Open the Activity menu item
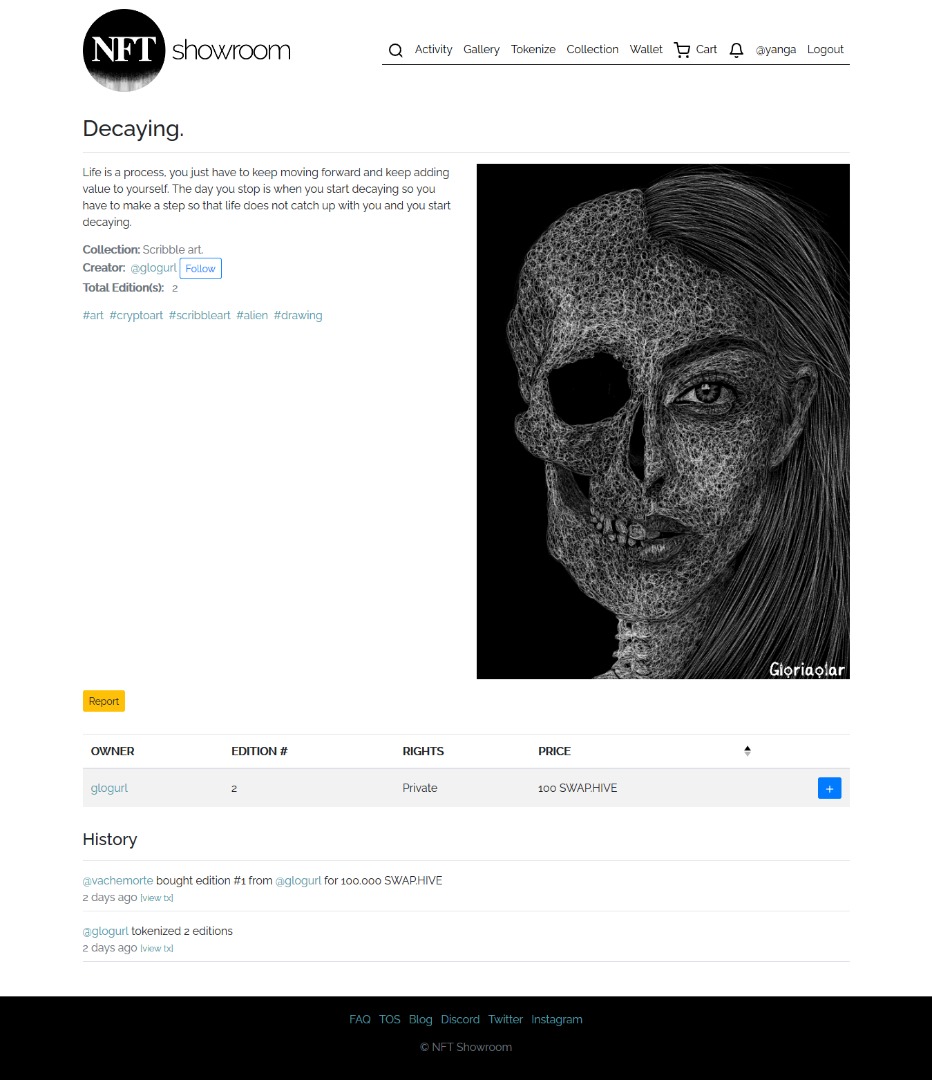 [433, 50]
